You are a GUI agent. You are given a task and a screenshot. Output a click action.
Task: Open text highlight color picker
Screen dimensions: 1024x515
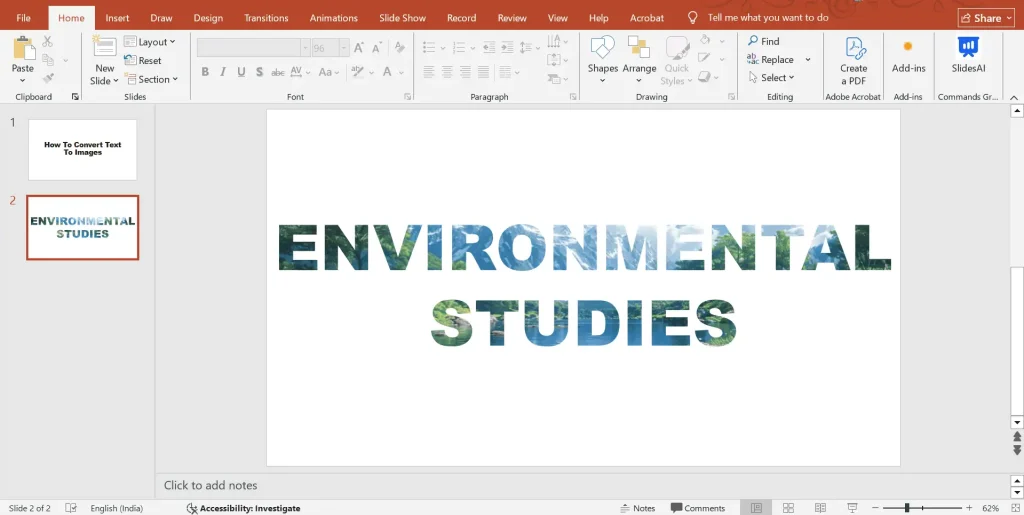tap(357, 72)
